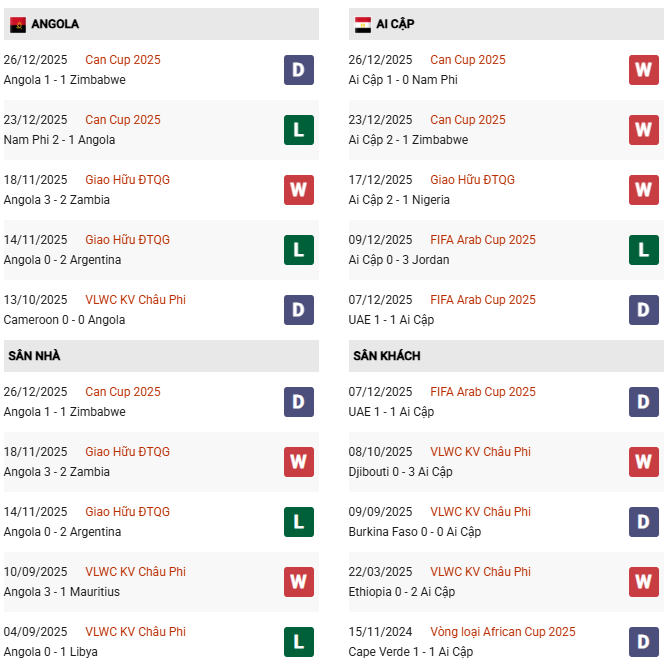667x665 pixels.
Task: Click win badge for Djibouti 0-3 Ai Cập
Action: pos(643,462)
